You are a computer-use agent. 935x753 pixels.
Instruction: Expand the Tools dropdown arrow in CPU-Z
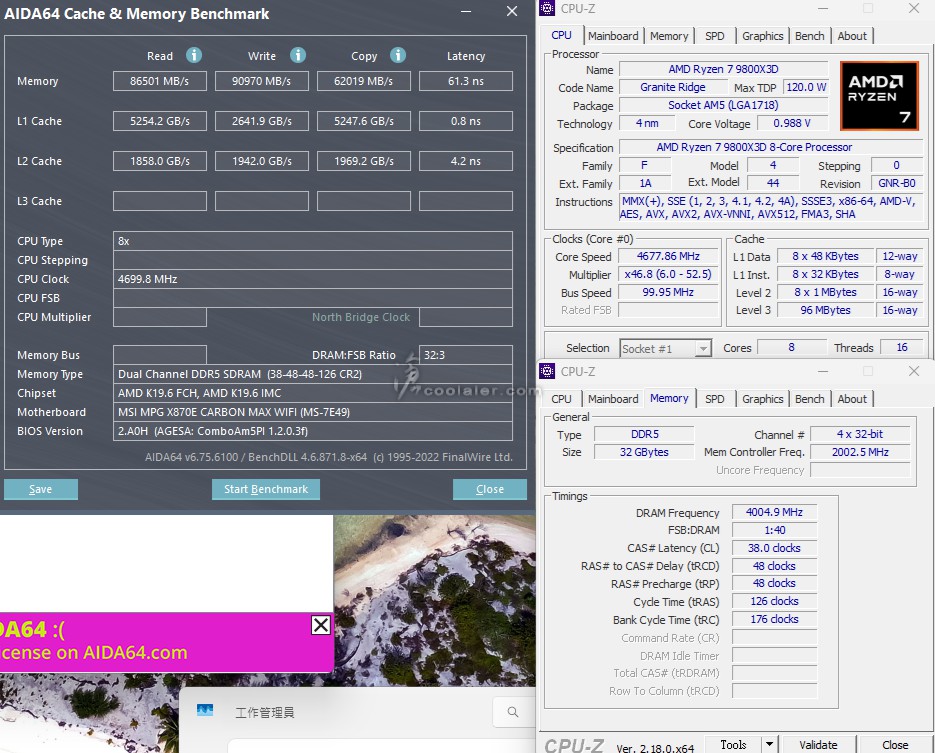pyautogui.click(x=769, y=744)
